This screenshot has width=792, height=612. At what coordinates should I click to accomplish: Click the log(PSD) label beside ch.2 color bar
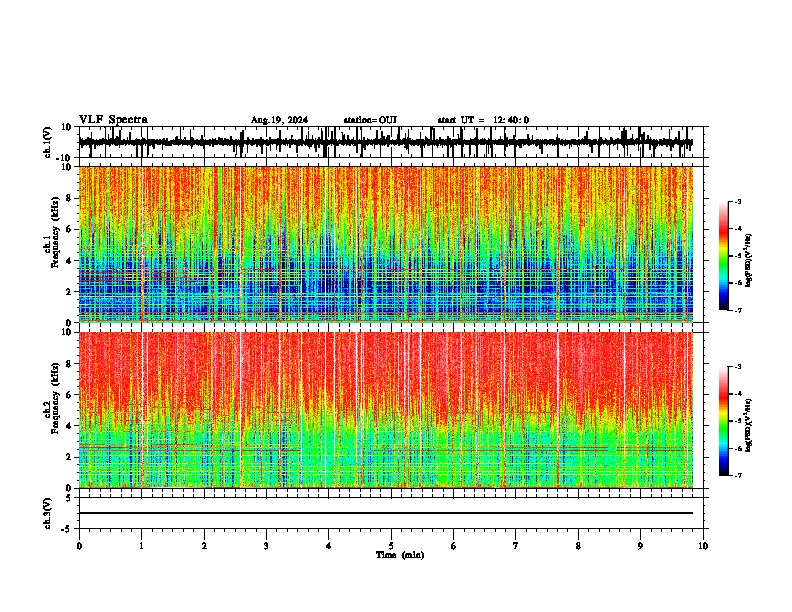(749, 426)
